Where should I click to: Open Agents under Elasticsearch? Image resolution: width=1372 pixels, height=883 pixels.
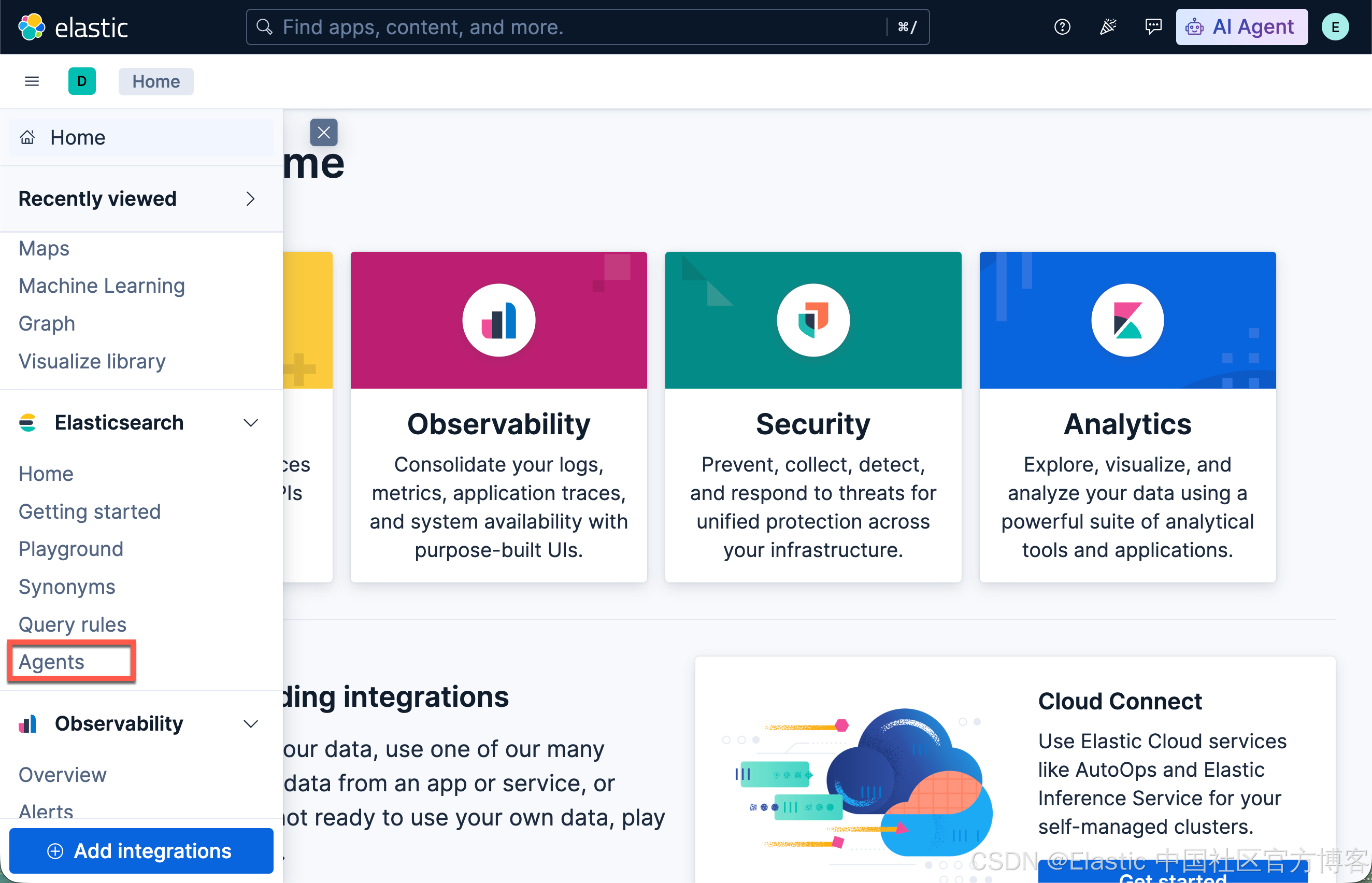[x=51, y=662]
